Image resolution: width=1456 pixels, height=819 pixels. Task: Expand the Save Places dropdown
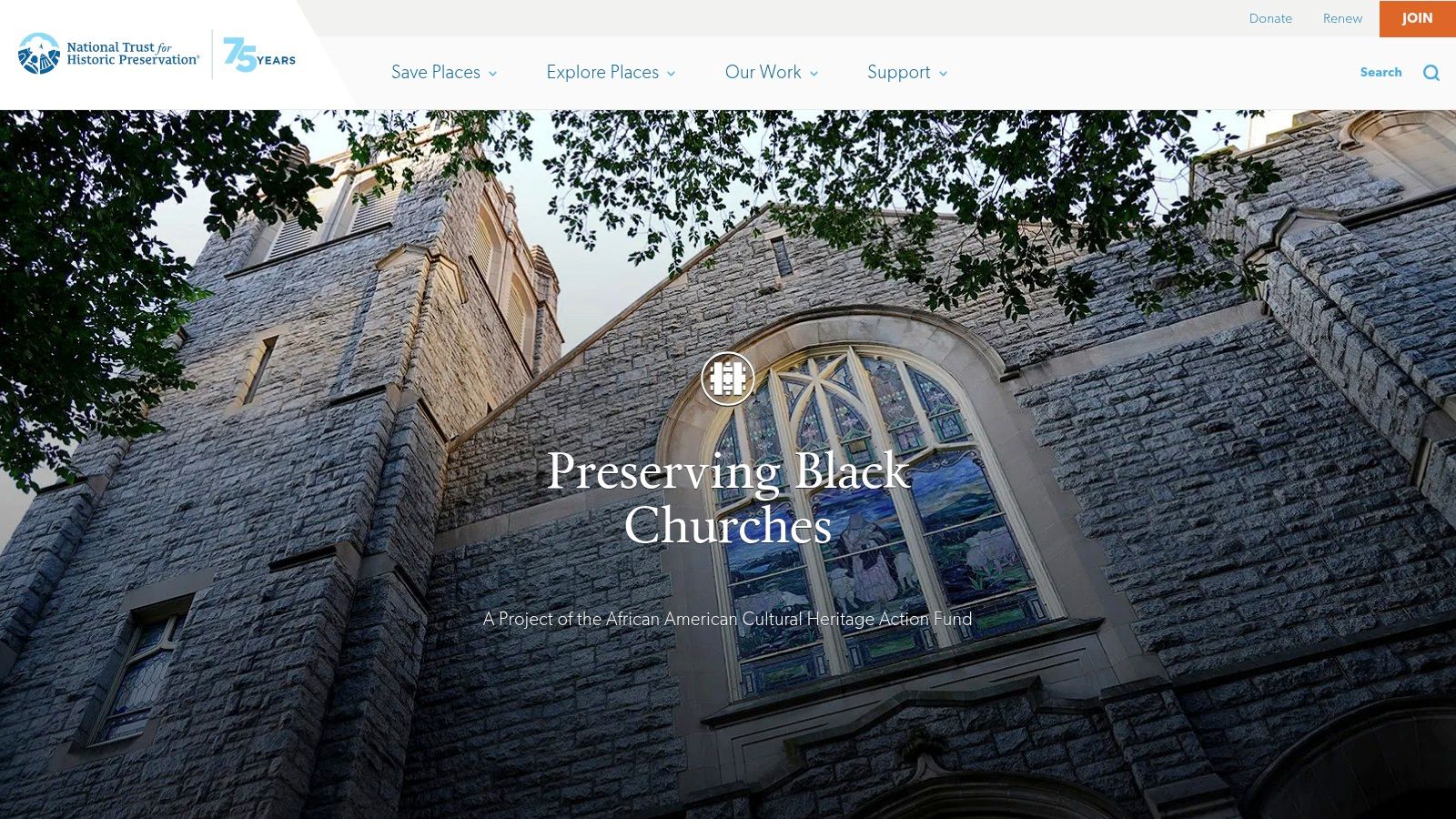(x=494, y=73)
